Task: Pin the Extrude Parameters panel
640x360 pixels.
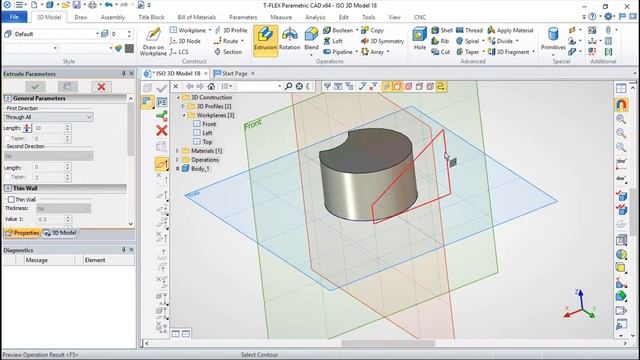Action: pyautogui.click(x=123, y=73)
